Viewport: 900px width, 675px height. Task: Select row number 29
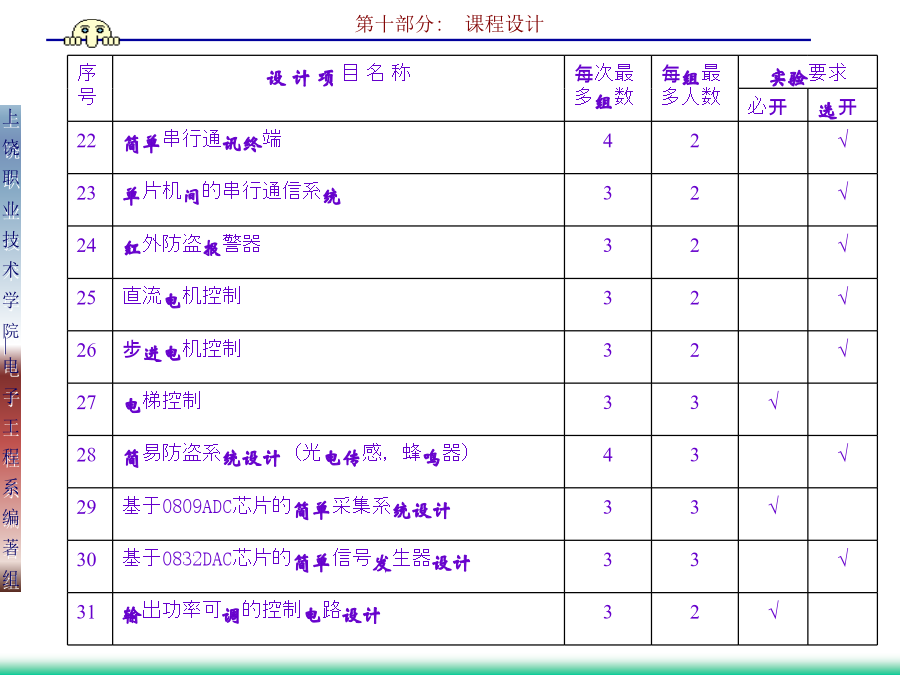tap(86, 507)
